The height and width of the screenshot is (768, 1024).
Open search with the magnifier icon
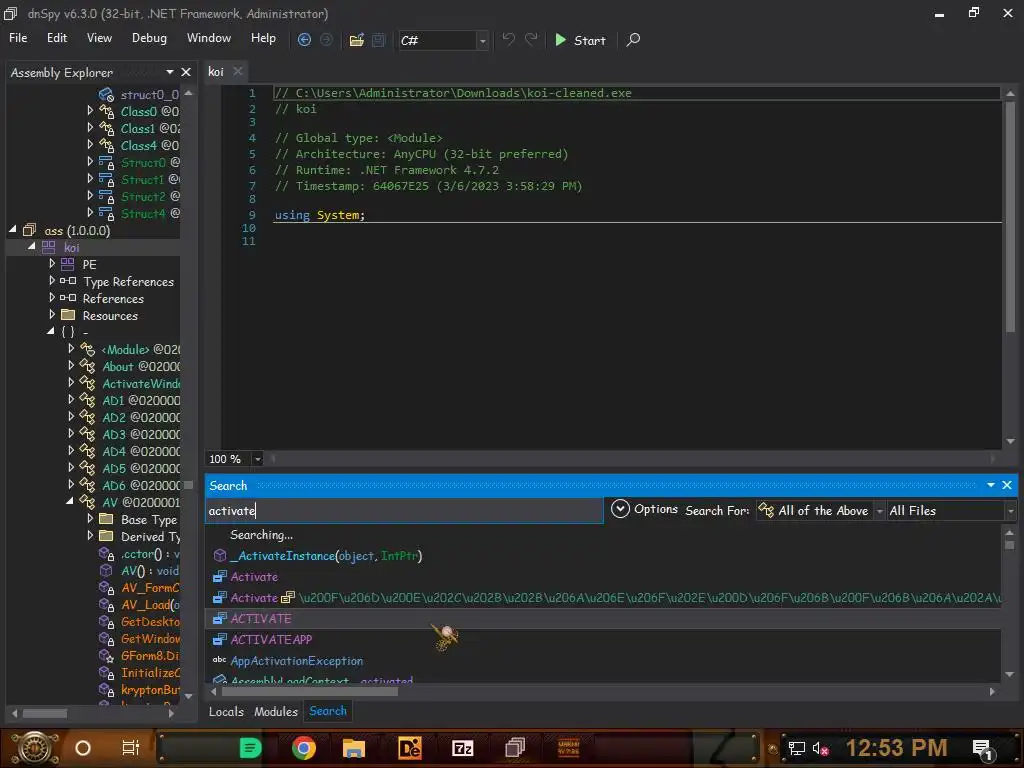(x=633, y=40)
